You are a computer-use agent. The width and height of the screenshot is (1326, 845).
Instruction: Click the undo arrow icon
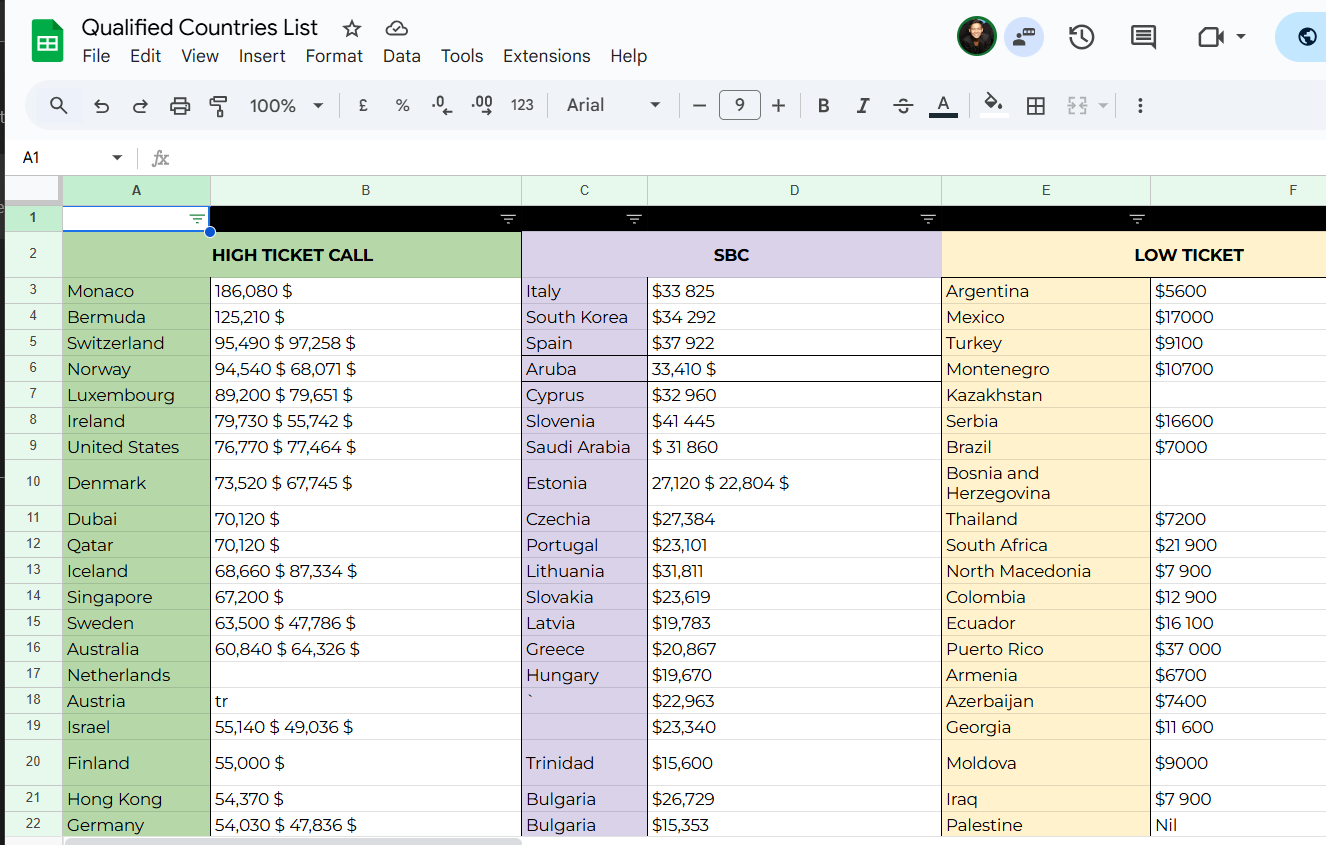tap(101, 106)
